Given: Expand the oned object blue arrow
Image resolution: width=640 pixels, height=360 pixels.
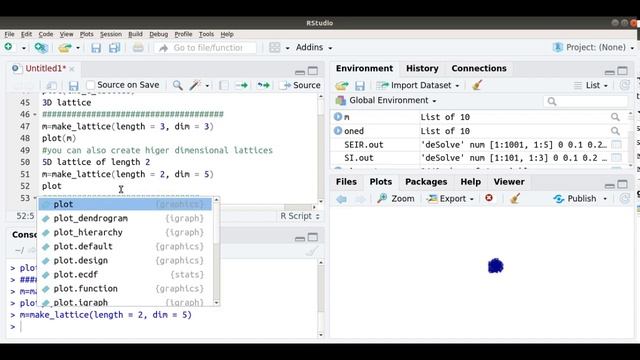Looking at the screenshot, I should pos(338,131).
